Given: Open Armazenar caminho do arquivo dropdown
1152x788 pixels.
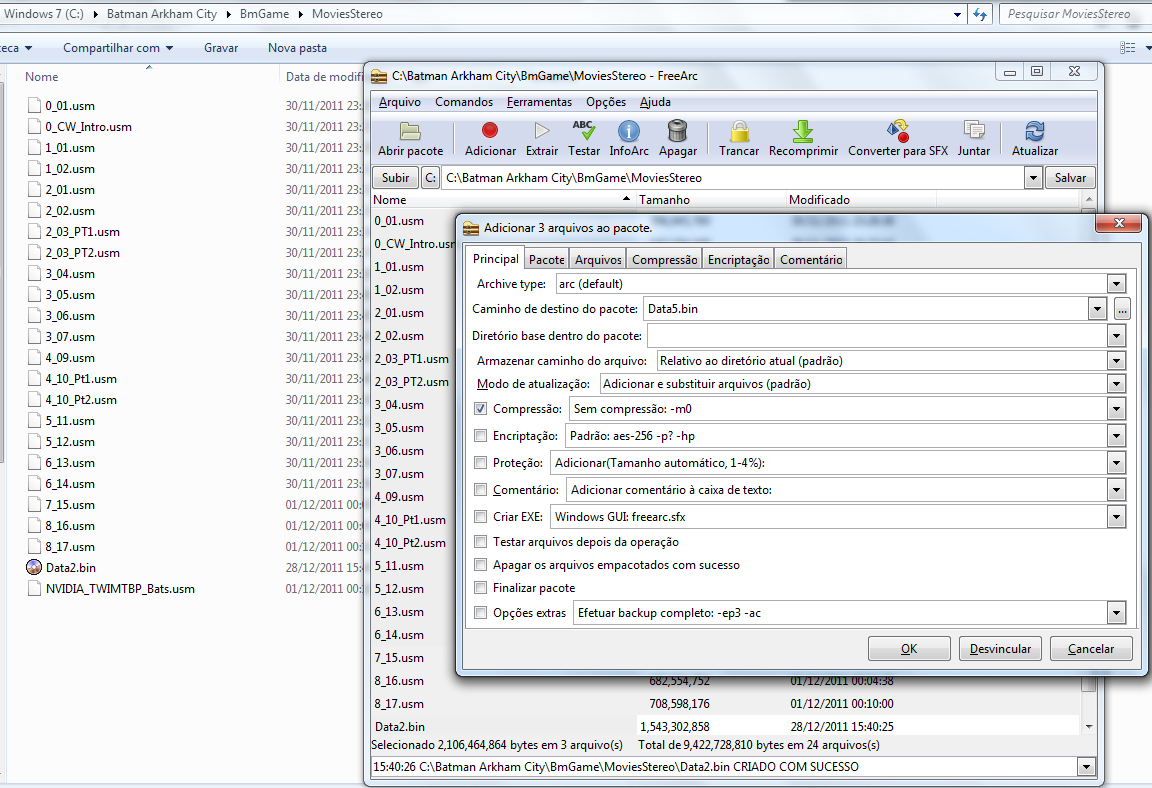Looking at the screenshot, I should (x=1116, y=361).
